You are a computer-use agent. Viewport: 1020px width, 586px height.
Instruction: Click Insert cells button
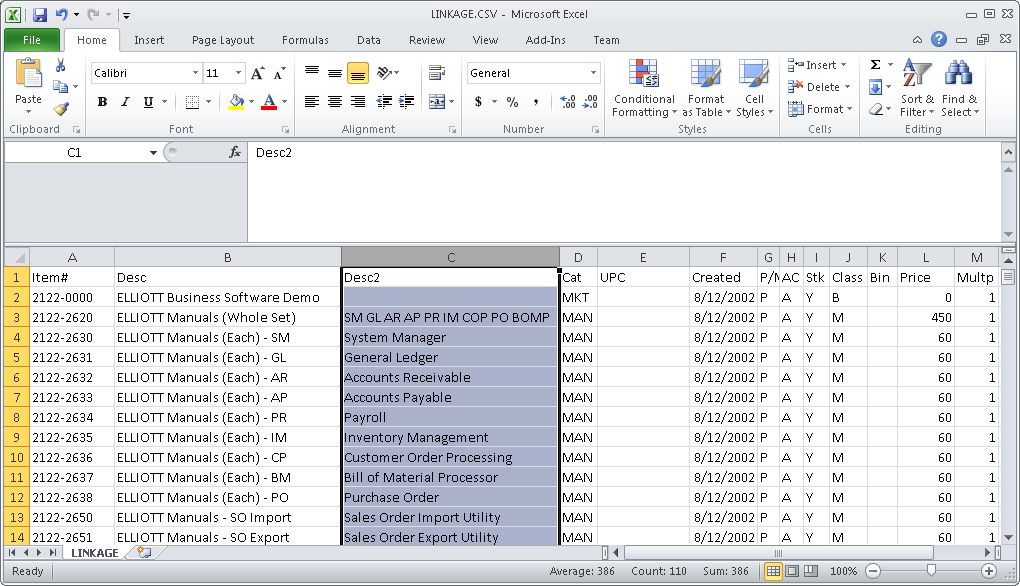(x=817, y=65)
